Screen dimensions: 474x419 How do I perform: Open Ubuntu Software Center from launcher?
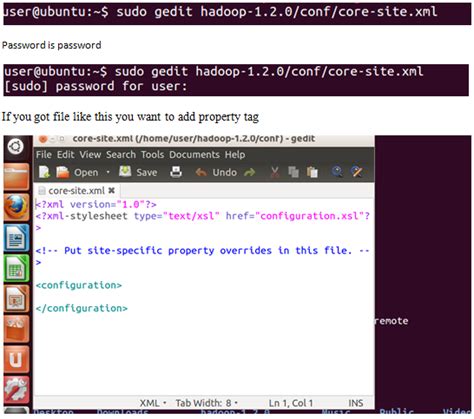click(x=16, y=329)
